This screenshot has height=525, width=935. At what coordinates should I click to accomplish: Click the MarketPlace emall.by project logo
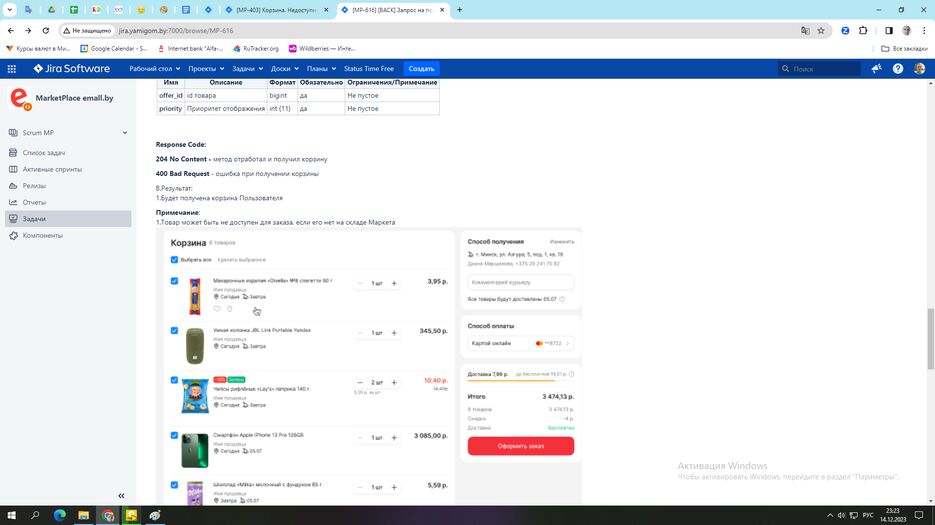[x=20, y=98]
